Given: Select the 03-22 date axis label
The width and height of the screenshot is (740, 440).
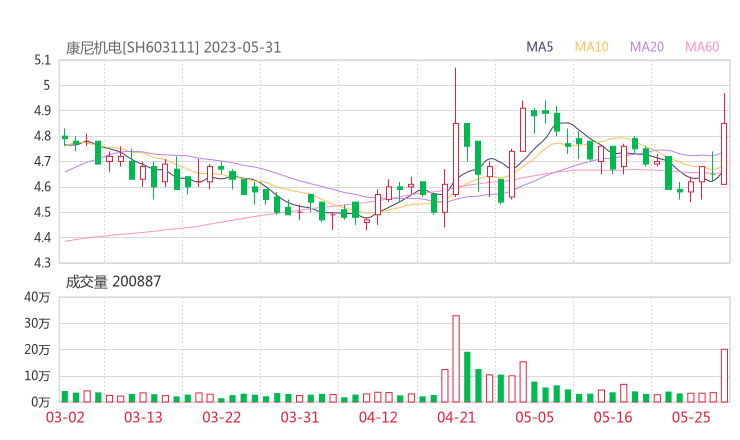Looking at the screenshot, I should click(x=222, y=416).
